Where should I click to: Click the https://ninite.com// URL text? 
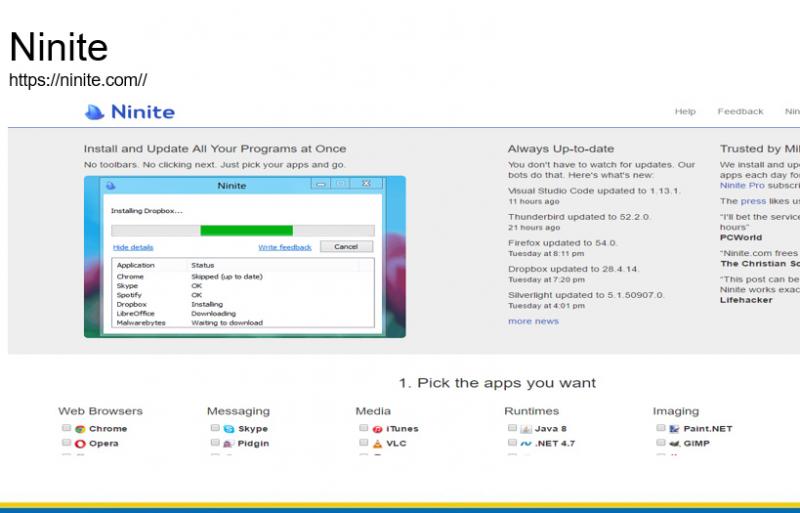coord(78,80)
